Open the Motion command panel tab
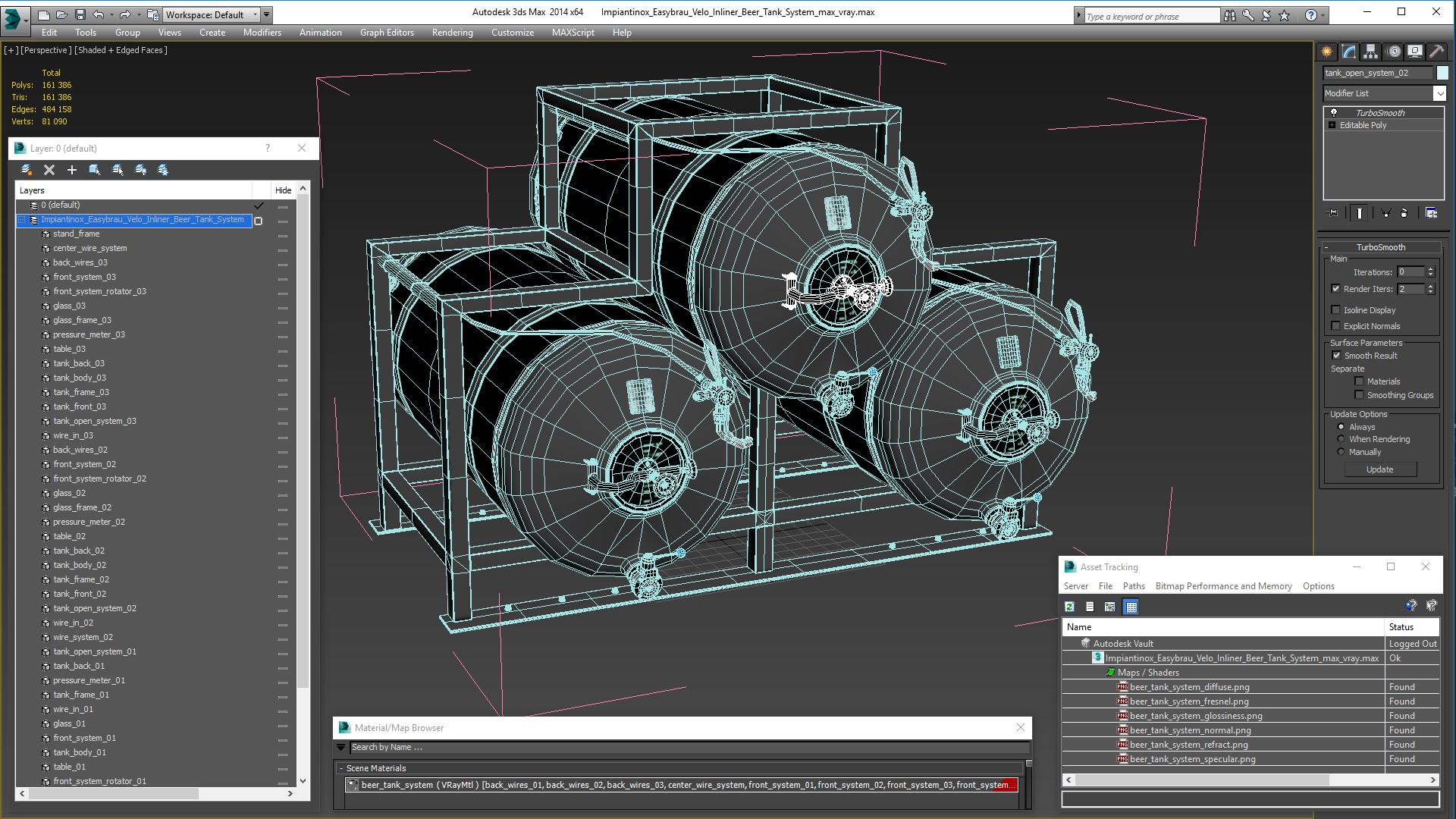The image size is (1456, 819). click(1393, 52)
